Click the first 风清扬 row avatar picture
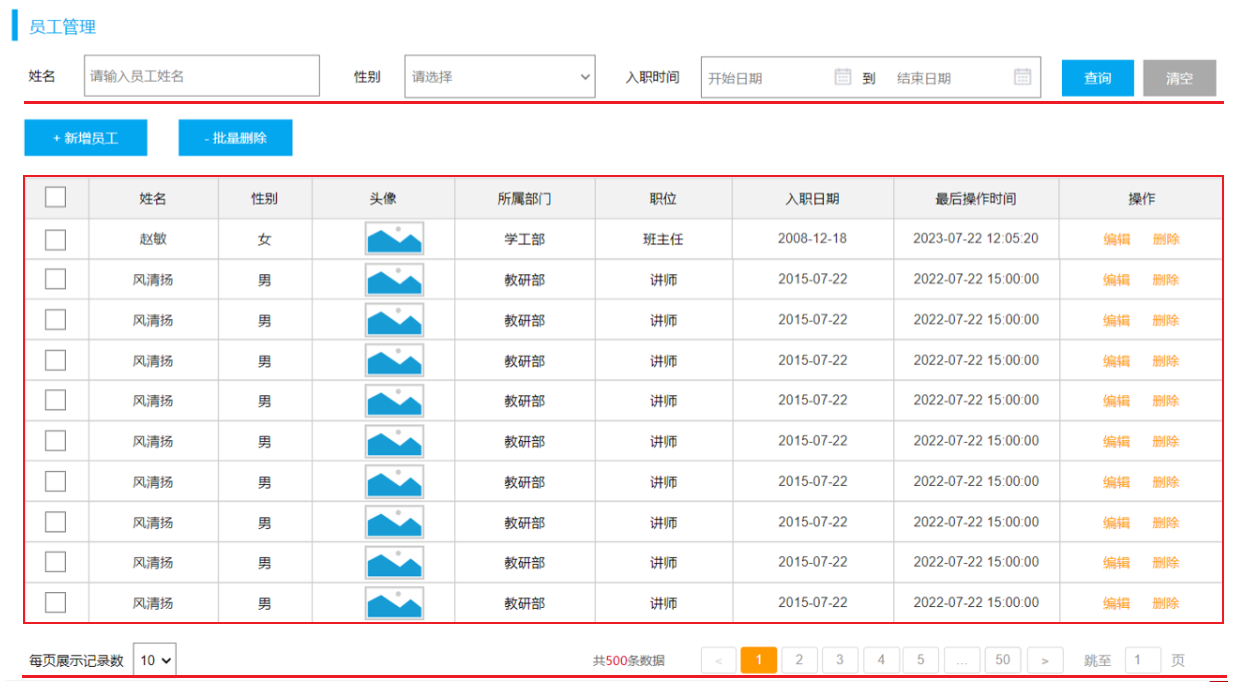This screenshot has height=683, width=1237. click(395, 279)
